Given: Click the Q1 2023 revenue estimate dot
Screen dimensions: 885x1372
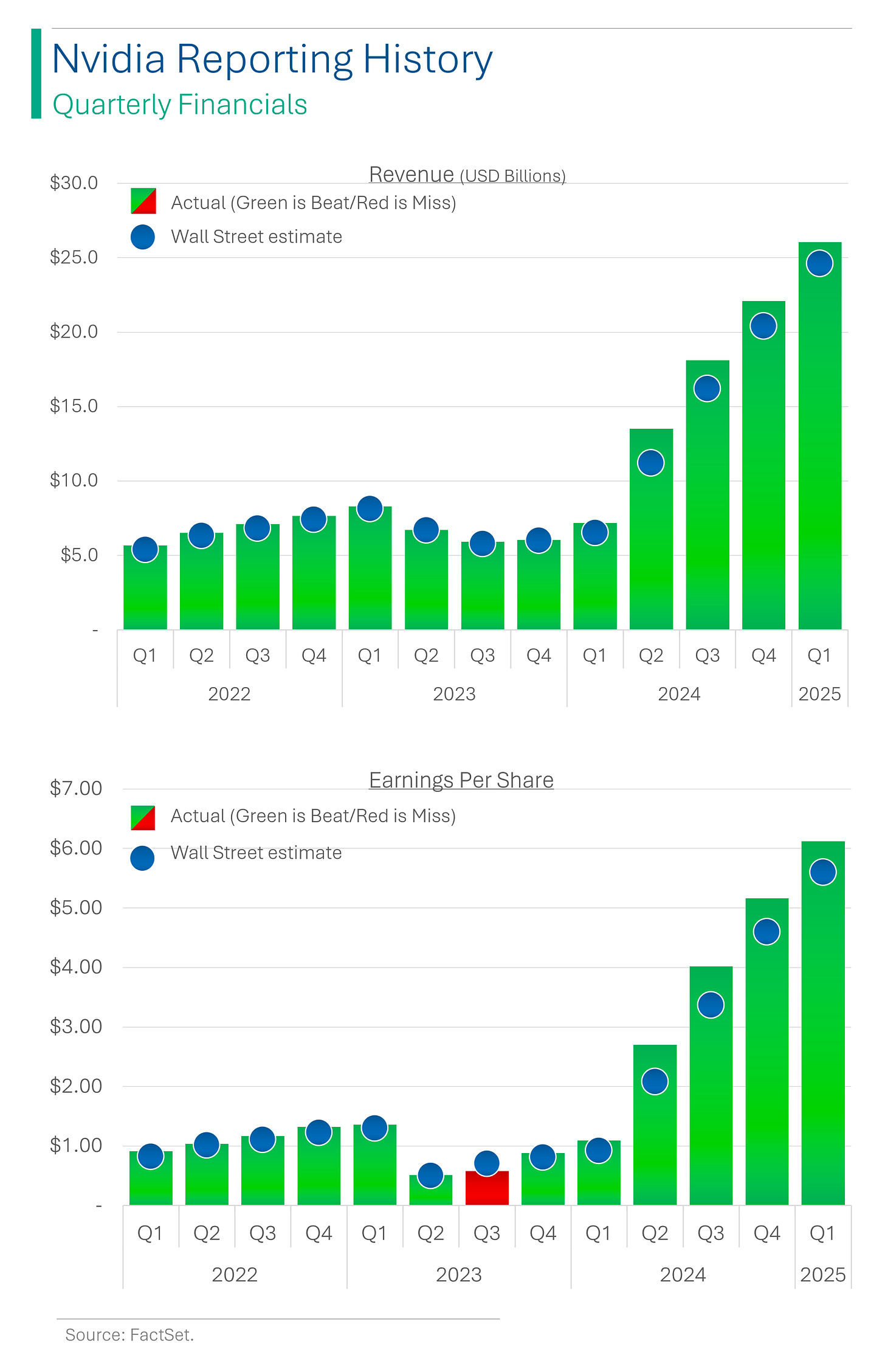Looking at the screenshot, I should point(370,508).
